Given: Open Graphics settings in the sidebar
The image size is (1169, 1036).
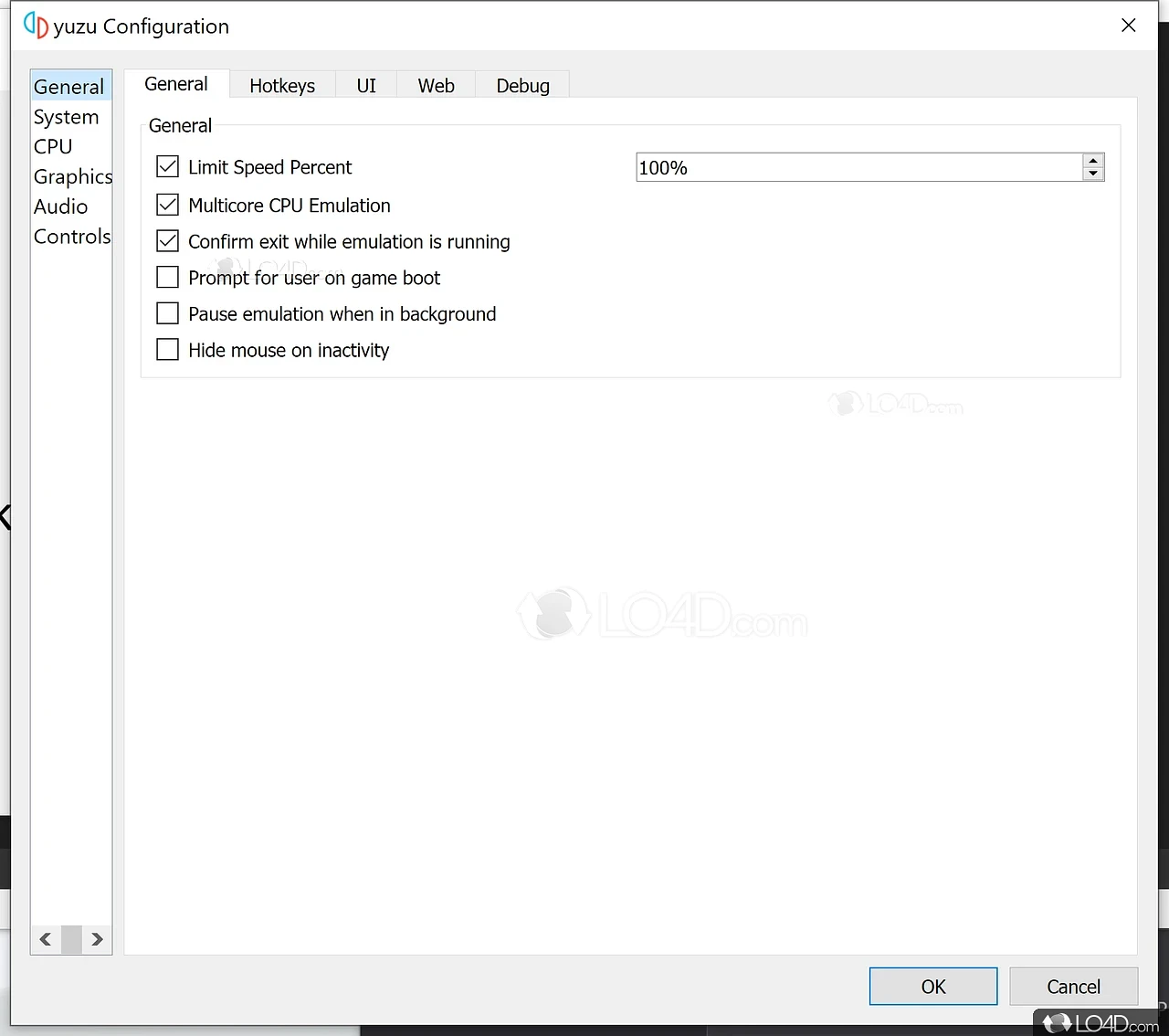Looking at the screenshot, I should tap(70, 176).
